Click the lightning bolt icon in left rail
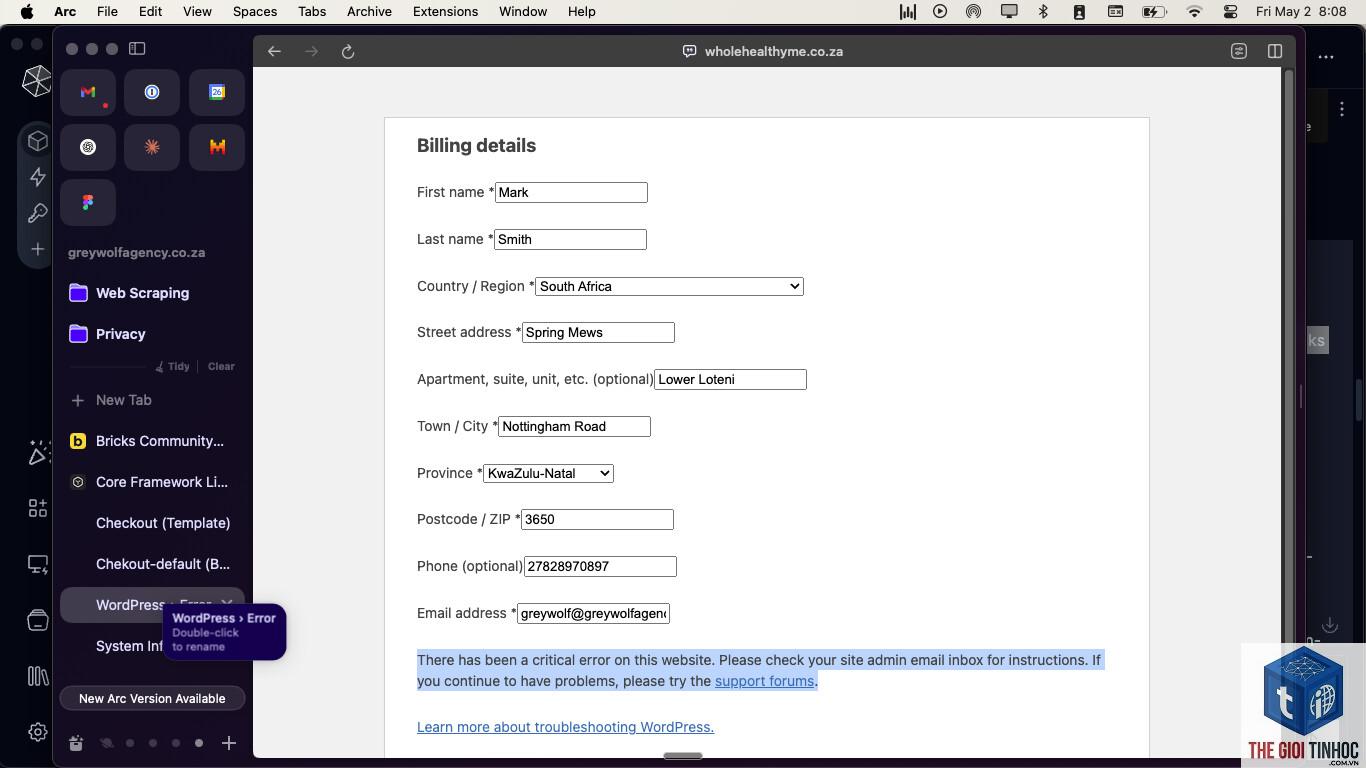 tap(38, 177)
